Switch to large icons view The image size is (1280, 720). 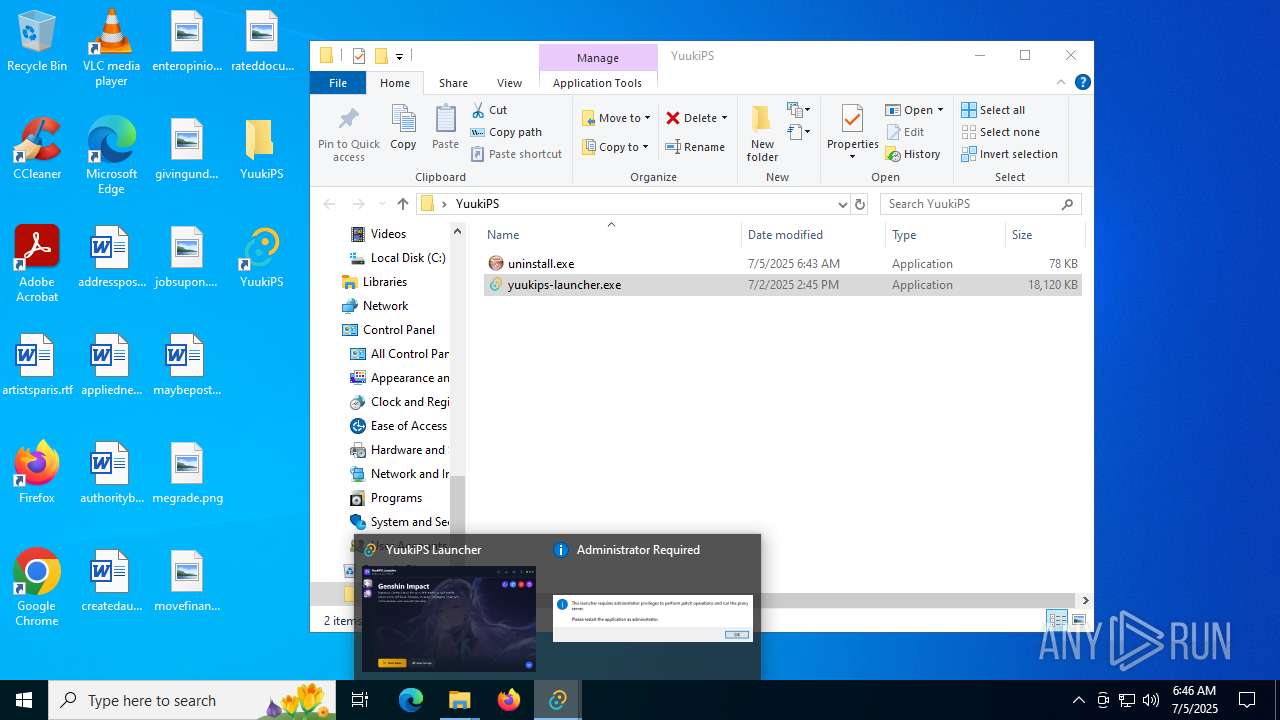[1078, 620]
